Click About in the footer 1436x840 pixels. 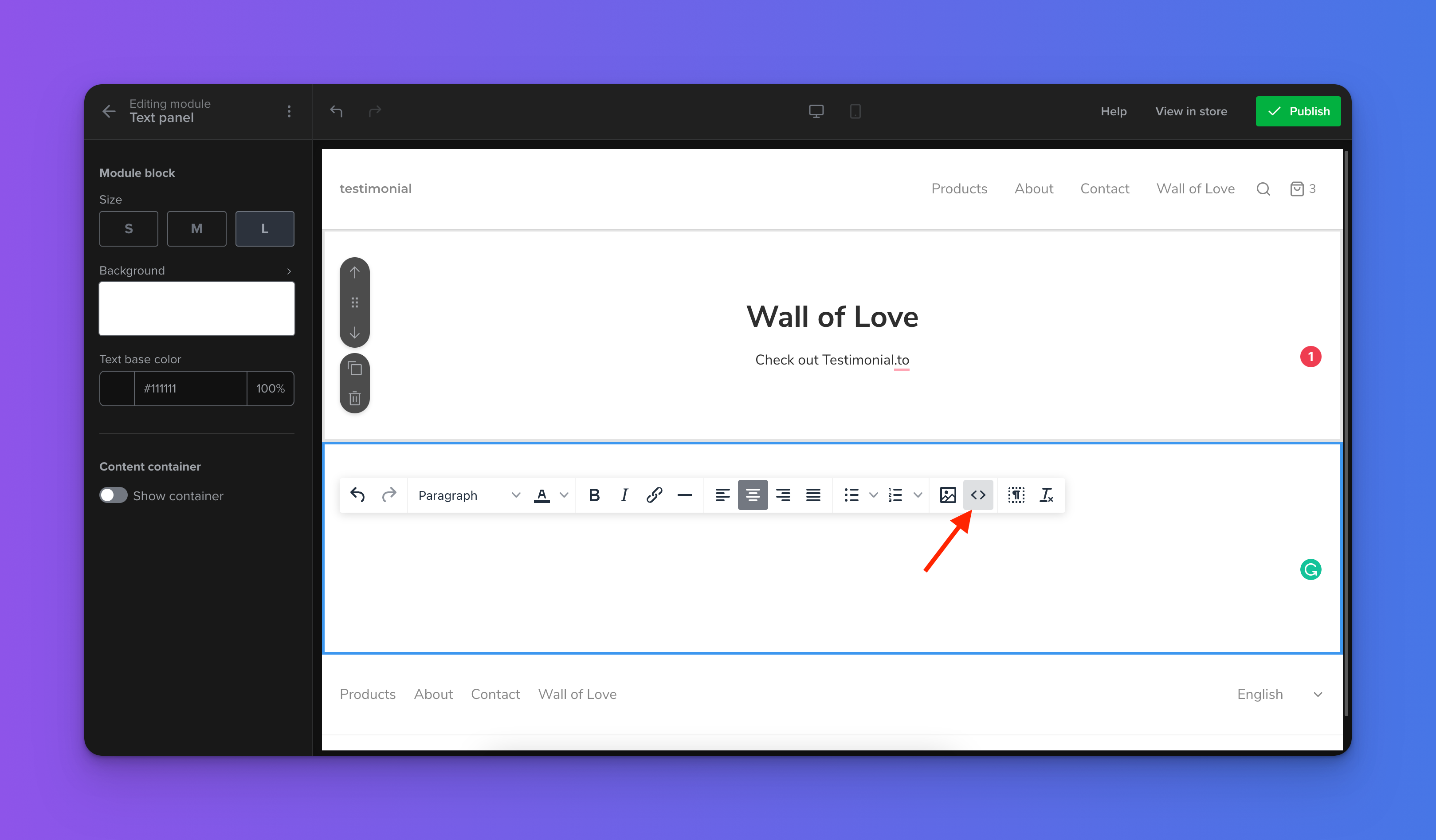pyautogui.click(x=434, y=694)
